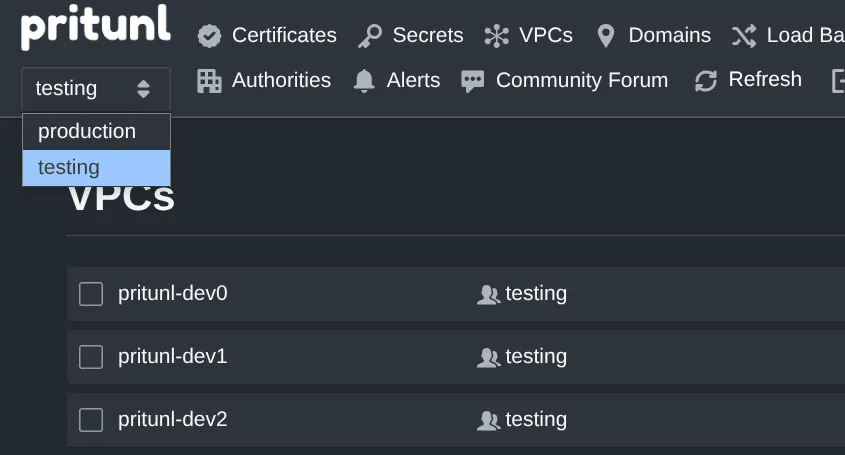Click the pritunl-dev2 name
The image size is (845, 455).
pos(172,419)
